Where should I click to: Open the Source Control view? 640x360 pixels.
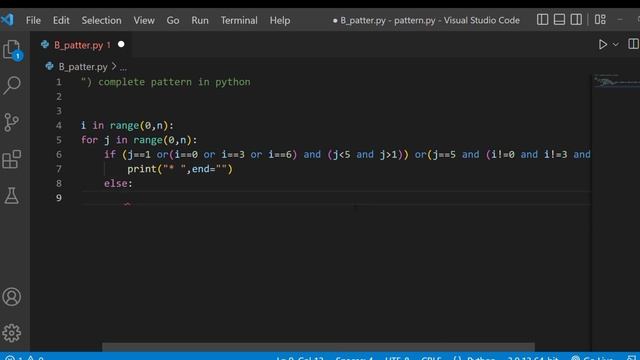pyautogui.click(x=11, y=122)
